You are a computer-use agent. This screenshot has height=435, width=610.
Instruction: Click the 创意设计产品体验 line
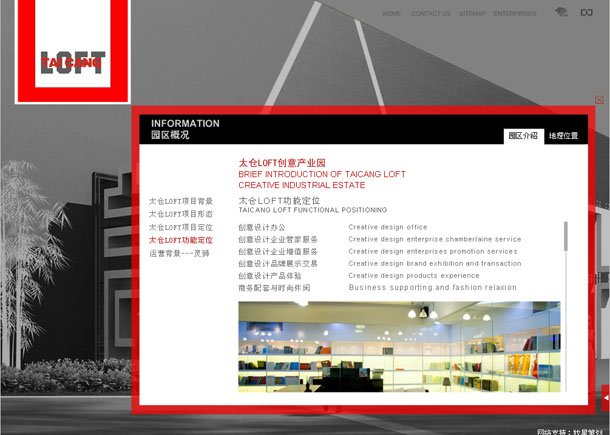(x=270, y=275)
